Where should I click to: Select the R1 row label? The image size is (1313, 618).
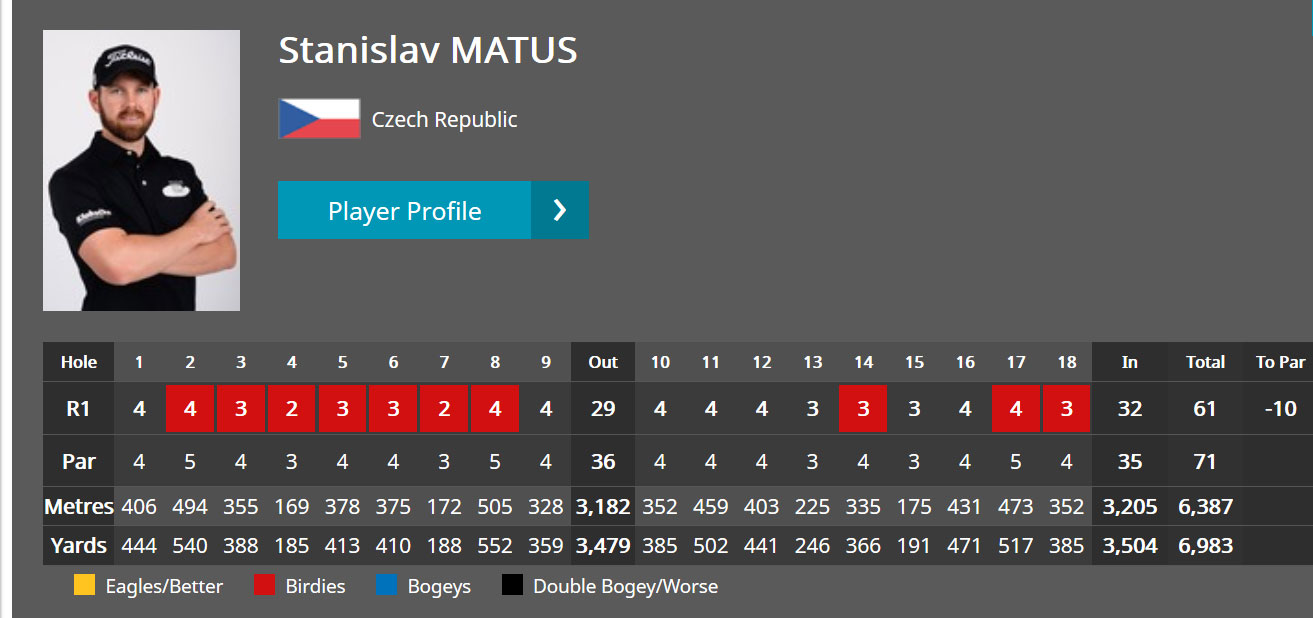[x=78, y=408]
